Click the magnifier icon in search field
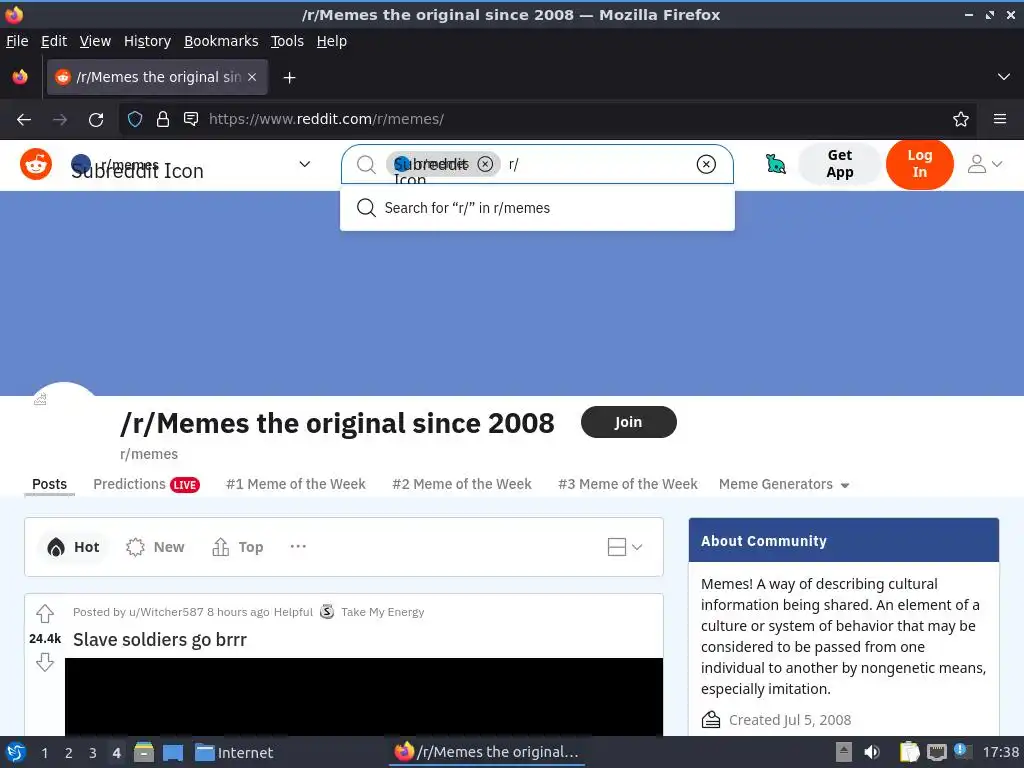This screenshot has height=768, width=1024. click(x=366, y=165)
